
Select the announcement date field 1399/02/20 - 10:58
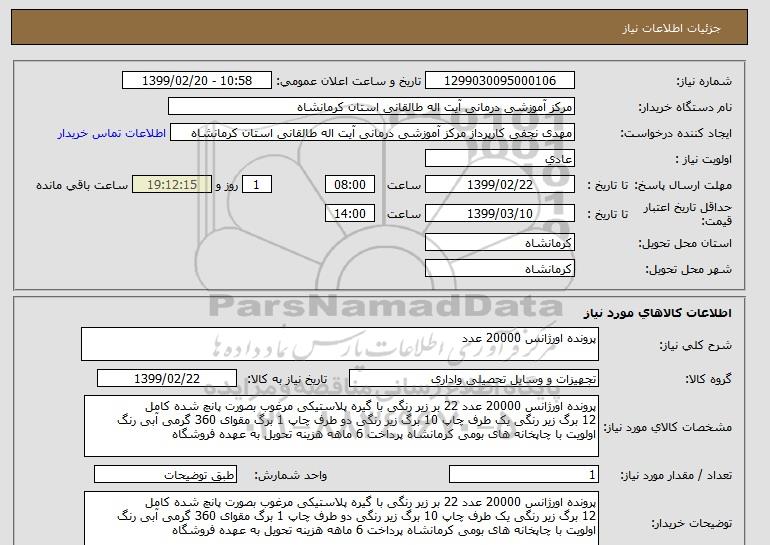click(x=196, y=81)
